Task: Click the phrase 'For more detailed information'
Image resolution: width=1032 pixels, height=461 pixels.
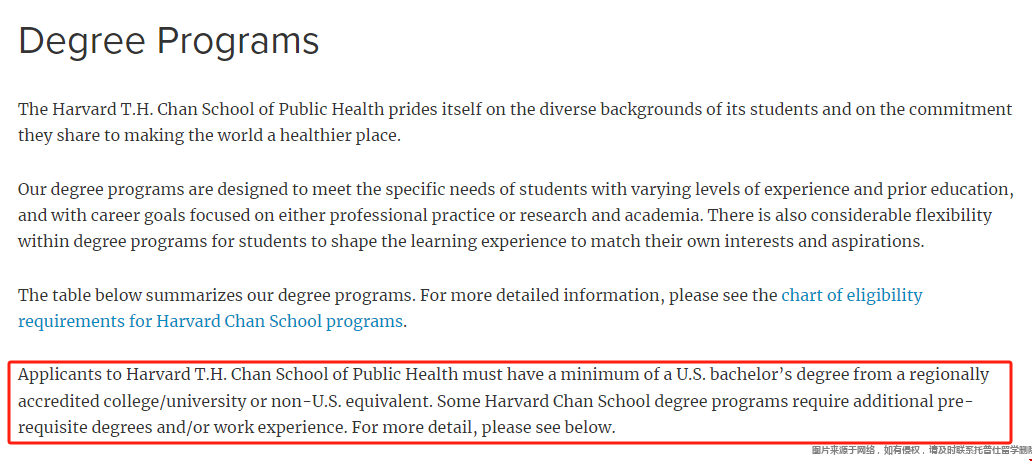Action: point(542,296)
